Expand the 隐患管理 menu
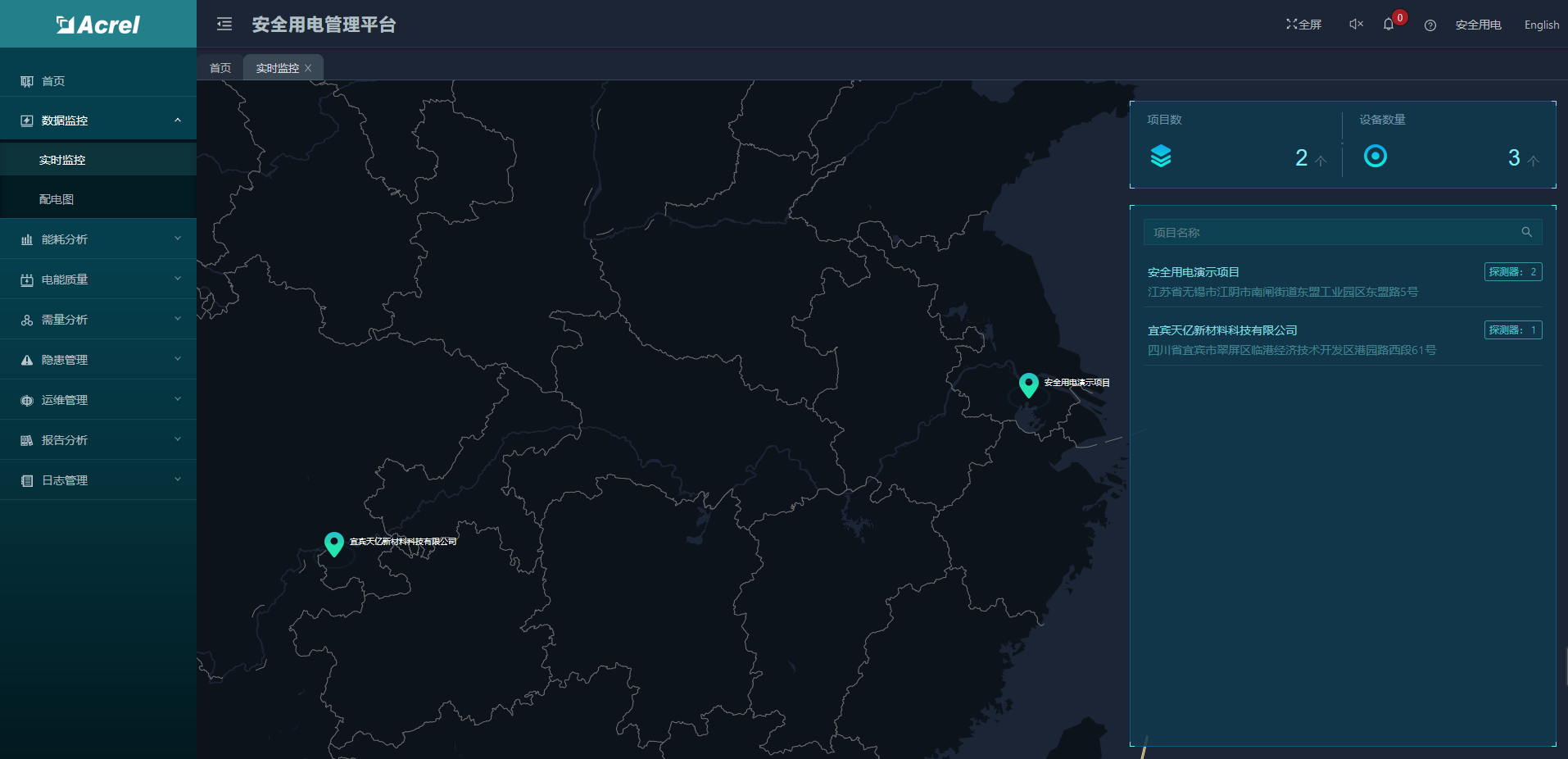This screenshot has height=759, width=1568. click(98, 360)
